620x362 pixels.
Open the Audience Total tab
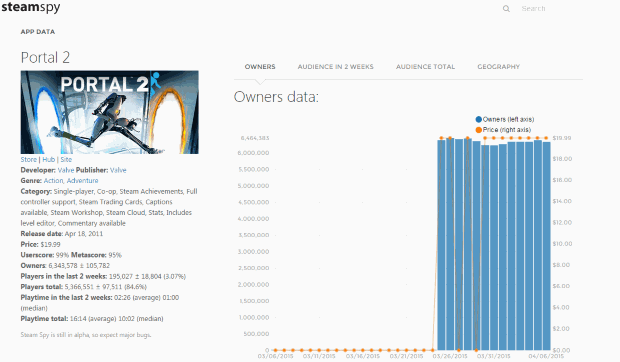click(425, 67)
